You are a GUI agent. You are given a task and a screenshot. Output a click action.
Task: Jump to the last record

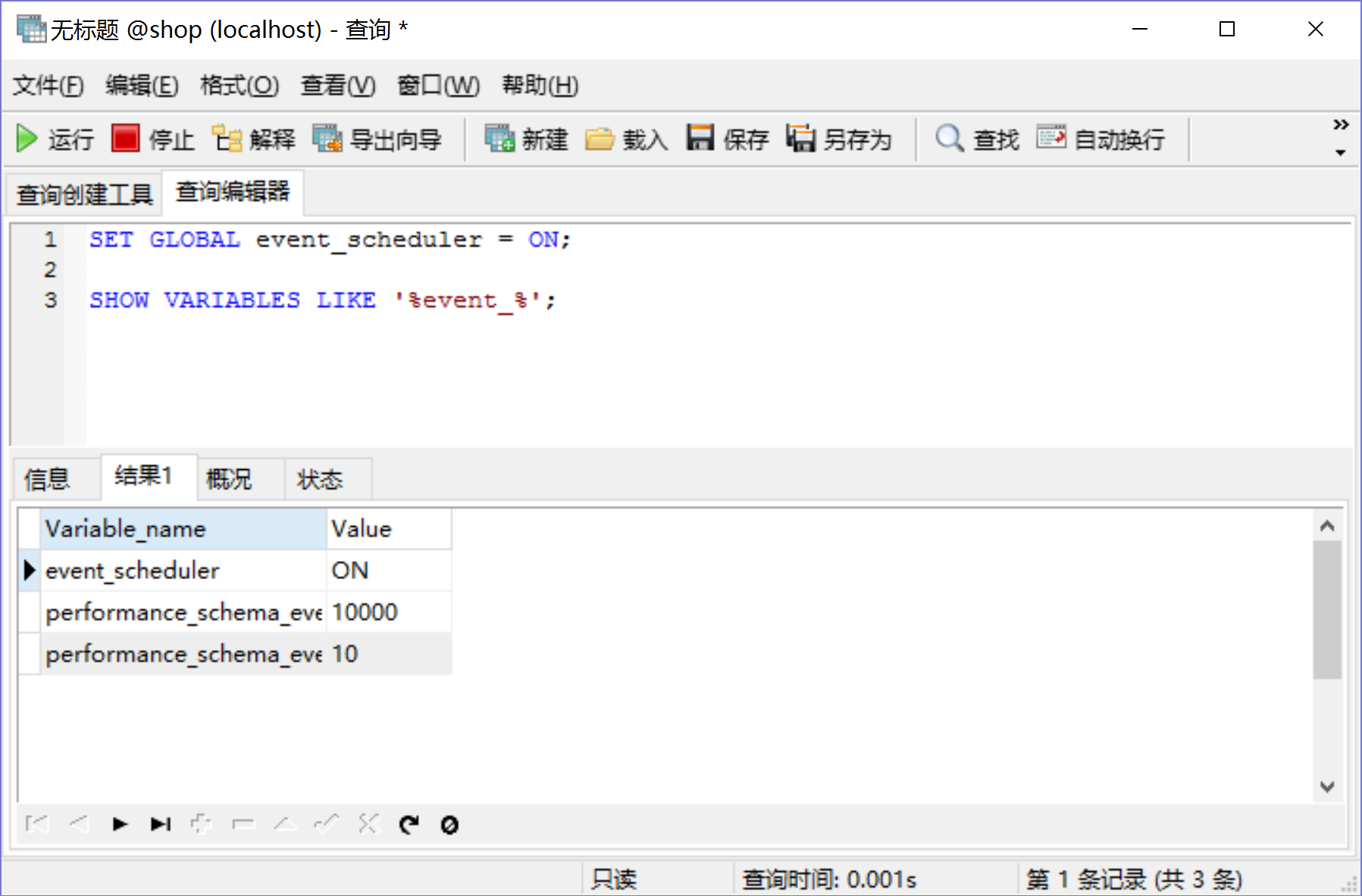click(x=161, y=824)
